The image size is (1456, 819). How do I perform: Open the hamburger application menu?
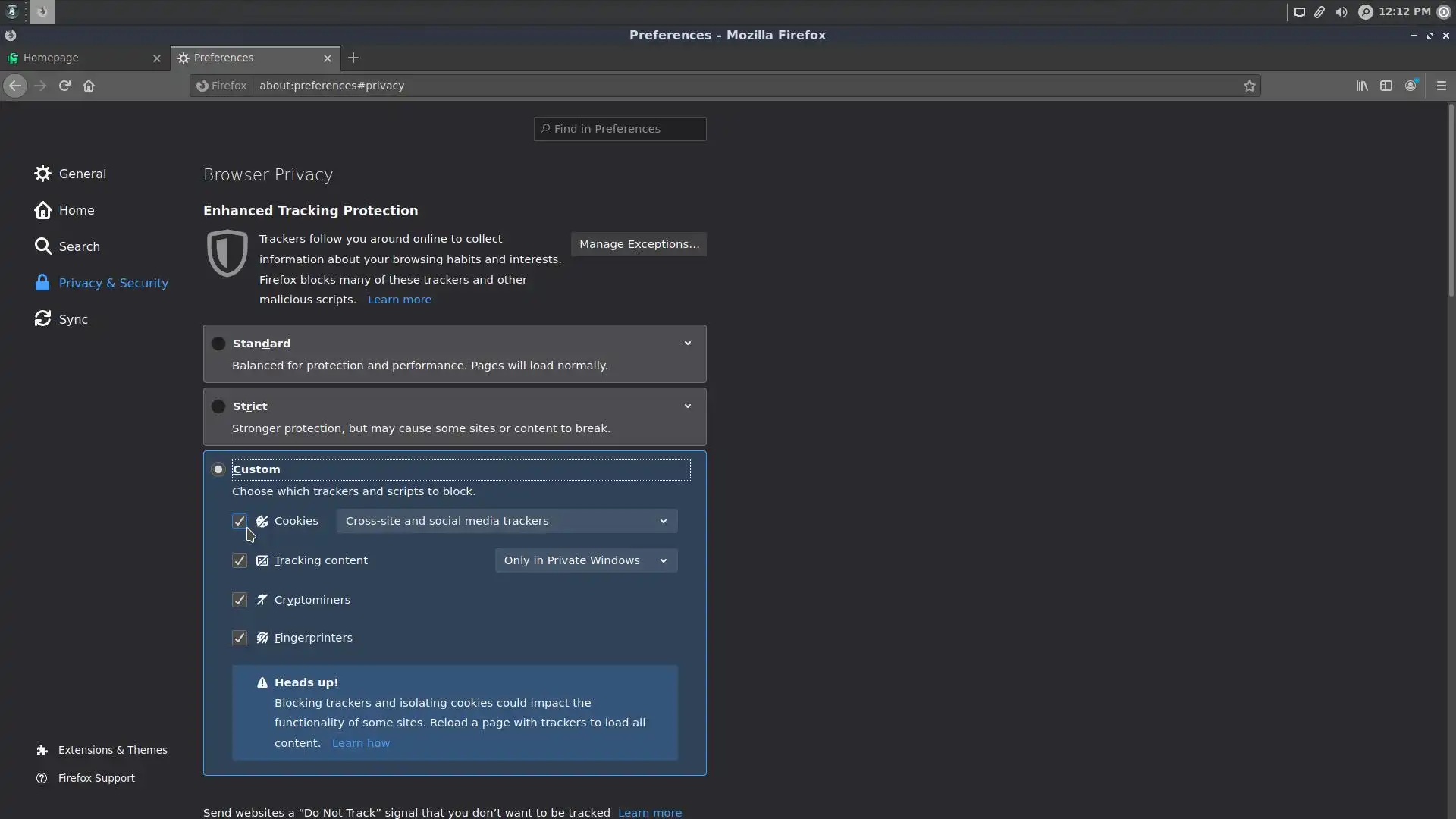click(x=1442, y=86)
